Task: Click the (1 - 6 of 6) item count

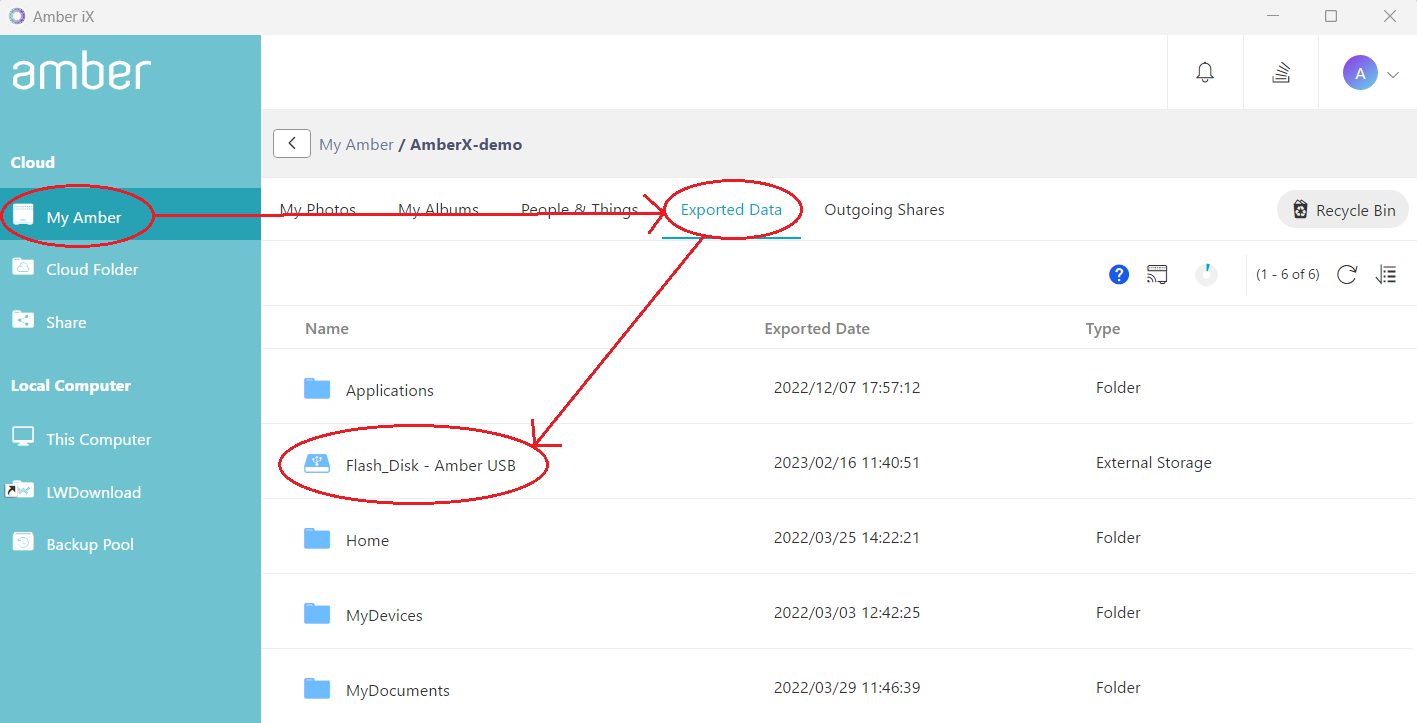Action: tap(1288, 274)
